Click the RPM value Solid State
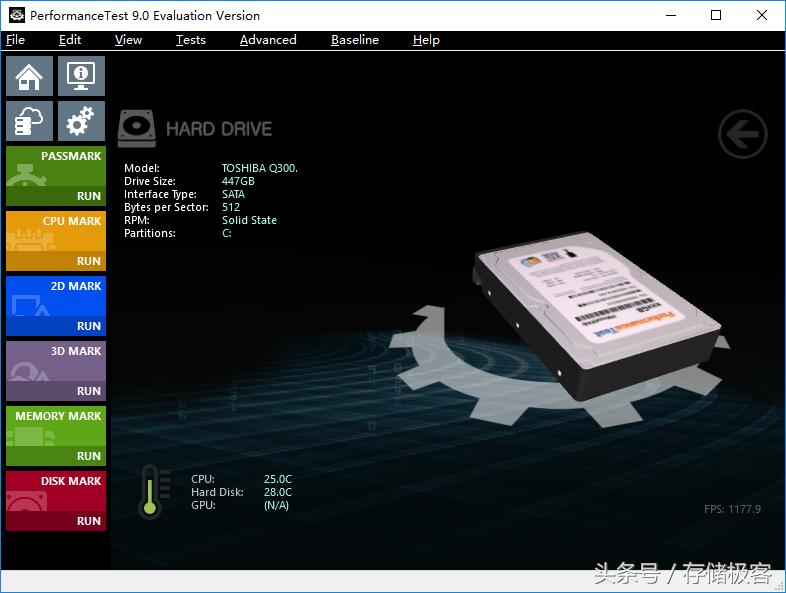The width and height of the screenshot is (786, 593). (x=249, y=221)
